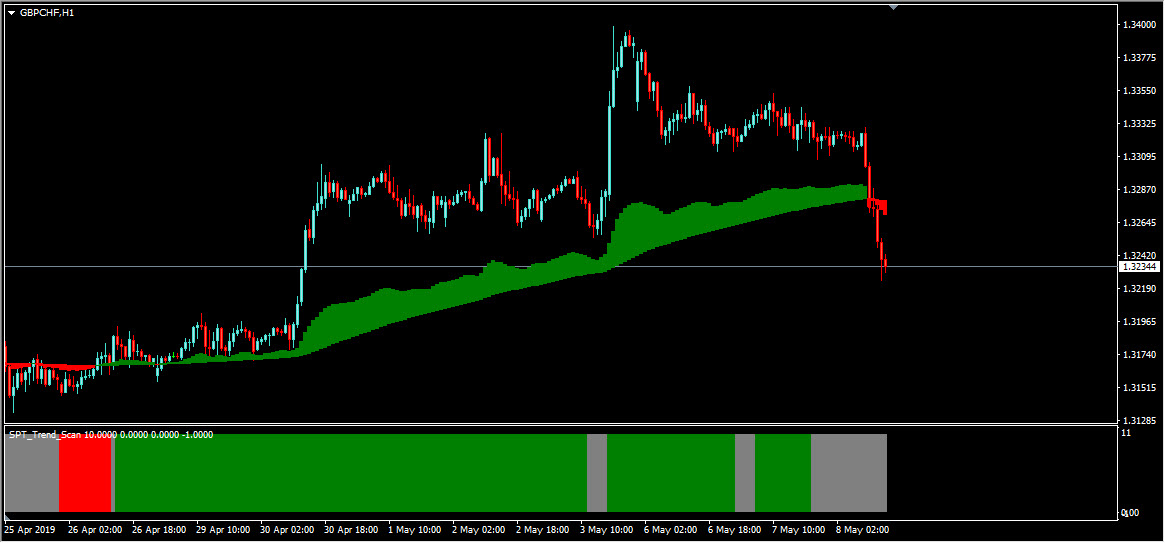The width and height of the screenshot is (1165, 543).
Task: Click the 8 May 02:00 time label
Action: 862,530
